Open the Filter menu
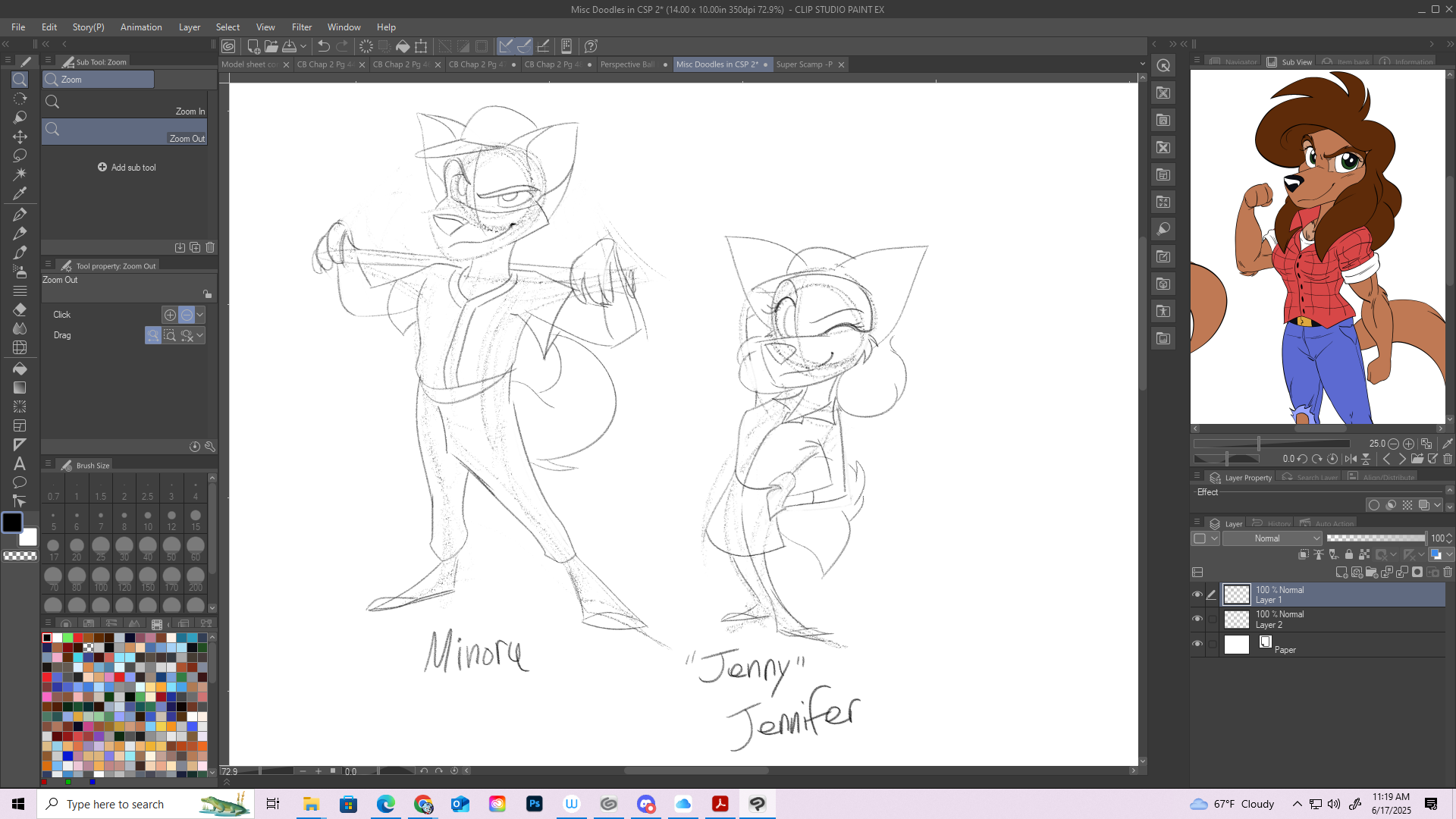This screenshot has height=819, width=1456. (x=301, y=27)
